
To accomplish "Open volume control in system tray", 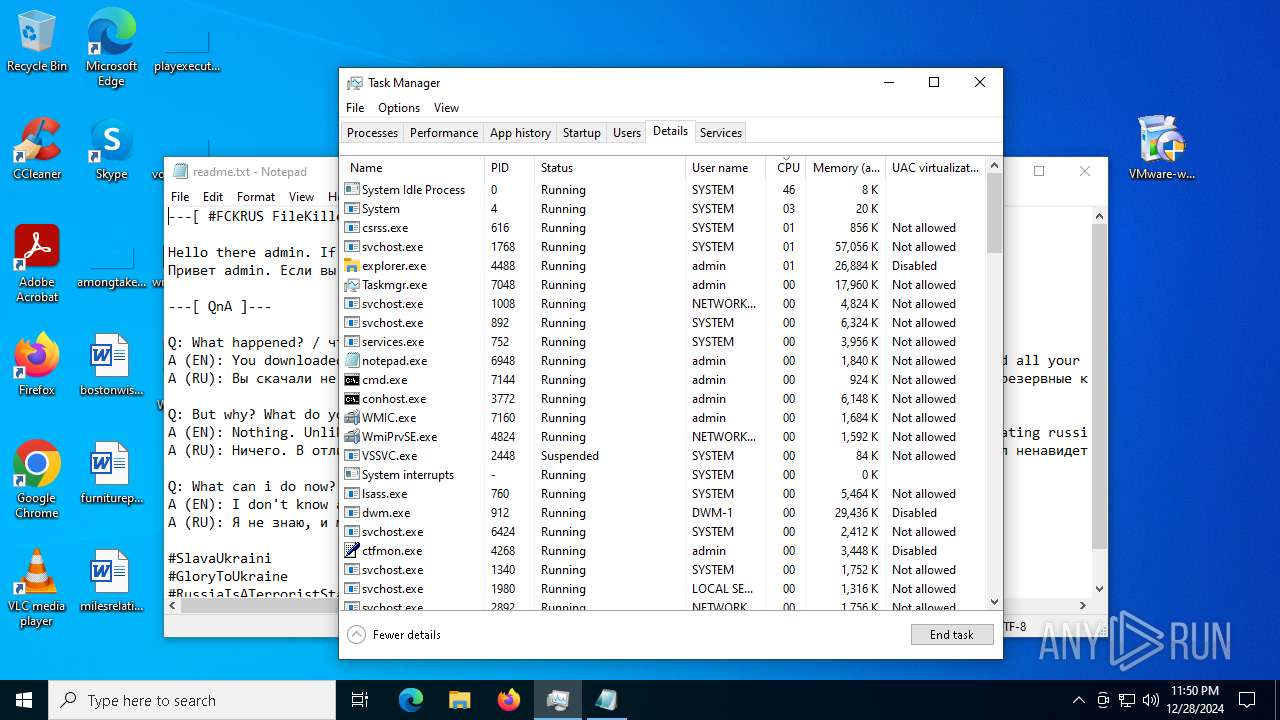I will [x=1150, y=700].
